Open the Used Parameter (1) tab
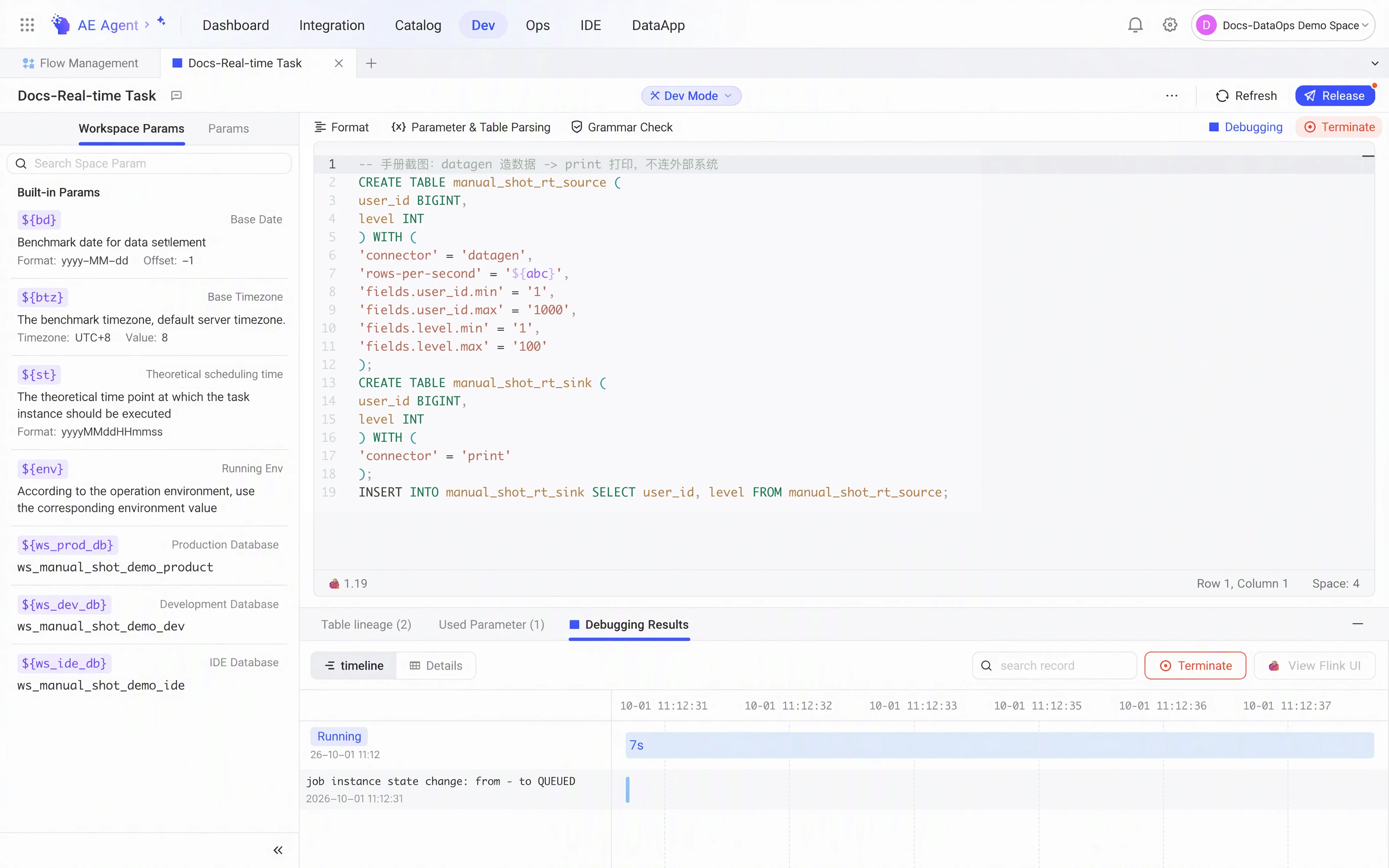This screenshot has width=1389, height=868. (x=491, y=625)
